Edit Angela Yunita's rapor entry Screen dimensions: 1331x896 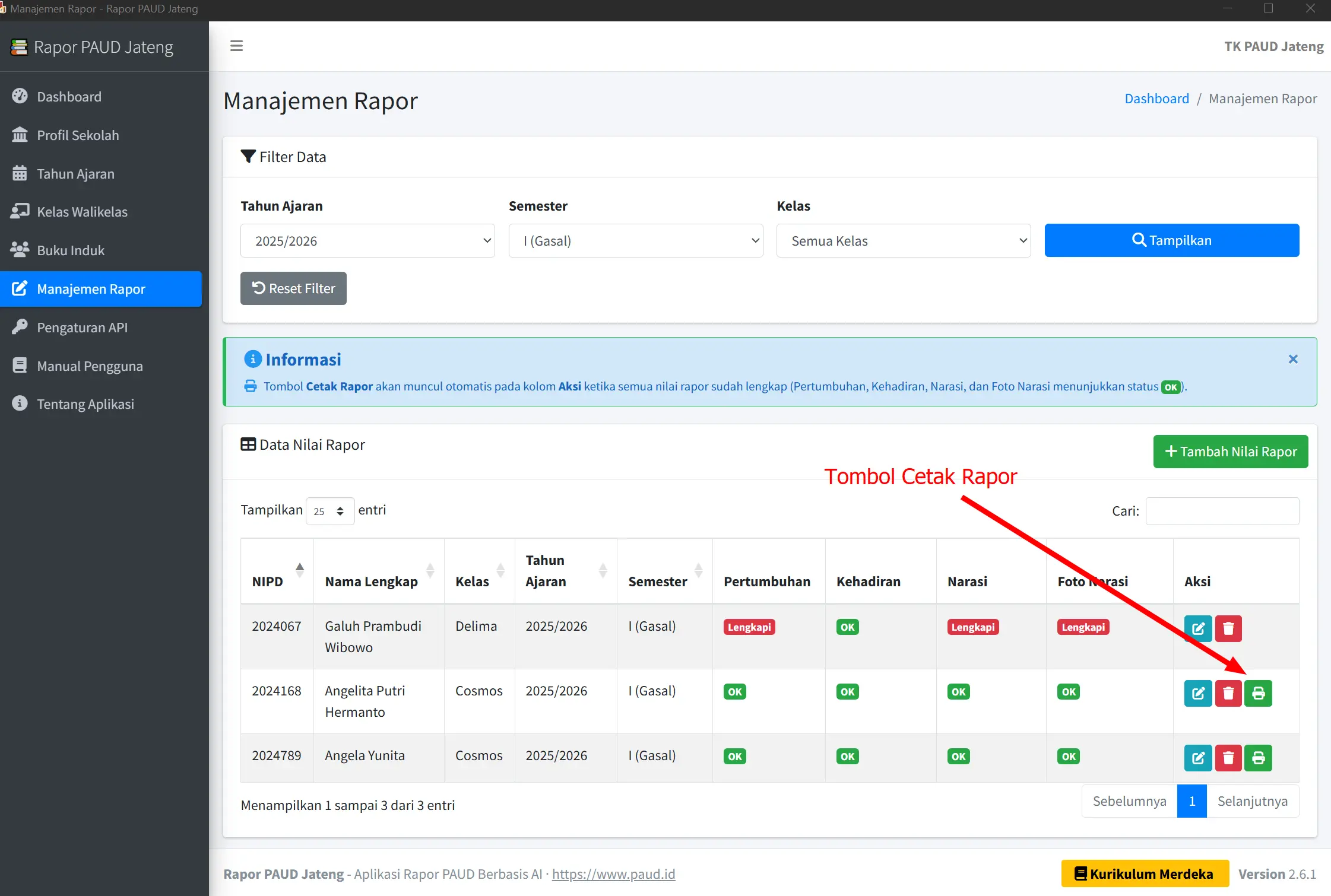tap(1197, 757)
